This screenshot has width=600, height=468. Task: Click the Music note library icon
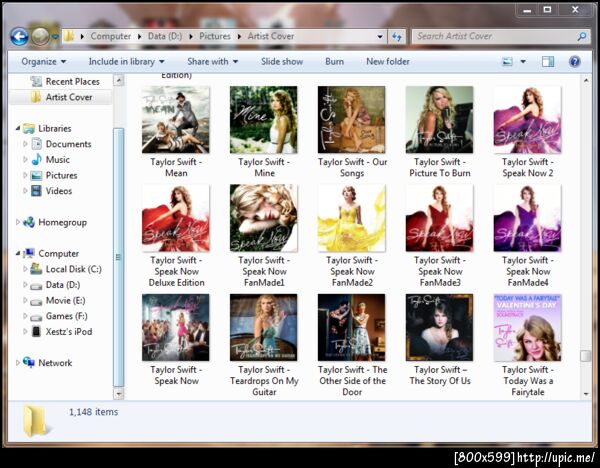click(37, 159)
